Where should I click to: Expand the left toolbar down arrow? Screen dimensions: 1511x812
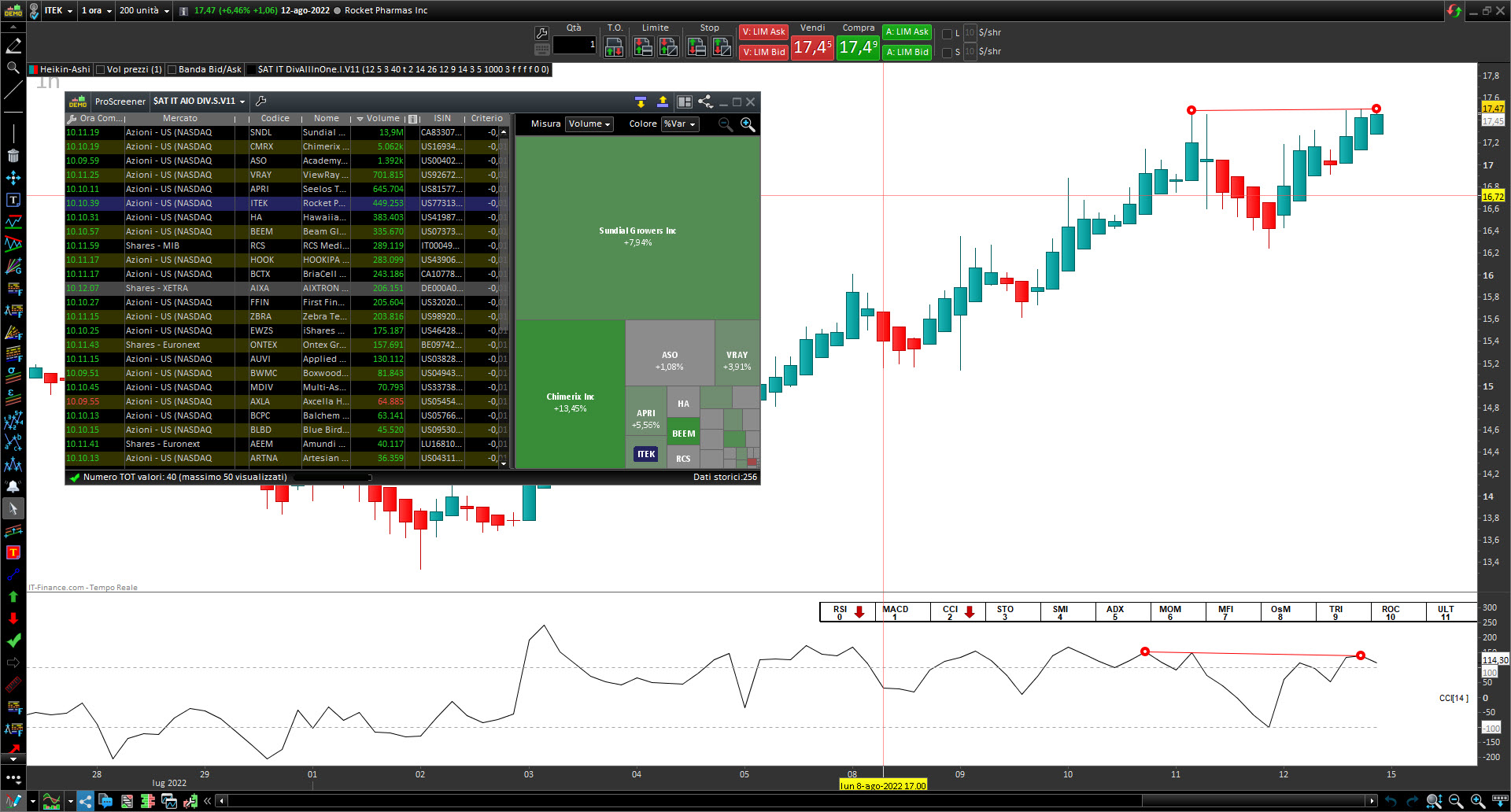(13, 759)
